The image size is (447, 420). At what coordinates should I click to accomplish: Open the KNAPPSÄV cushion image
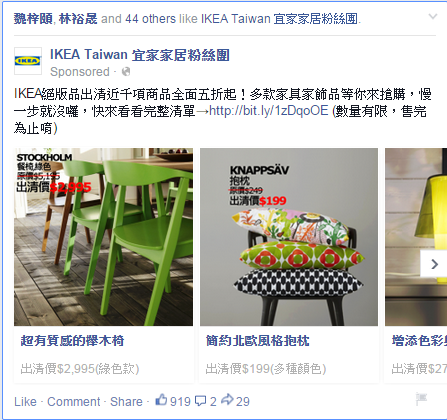coord(289,237)
